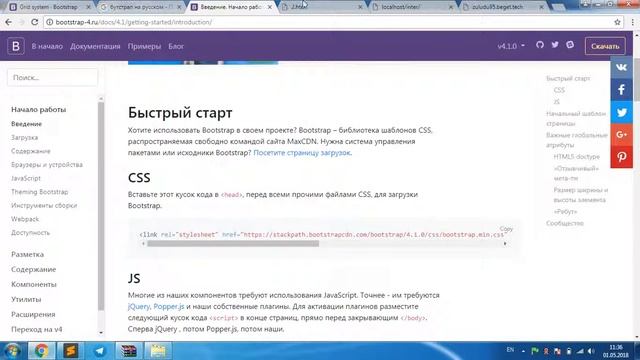Click the taskbar clock 11:06
Screen dimensions: 640x360
[x=616, y=351]
